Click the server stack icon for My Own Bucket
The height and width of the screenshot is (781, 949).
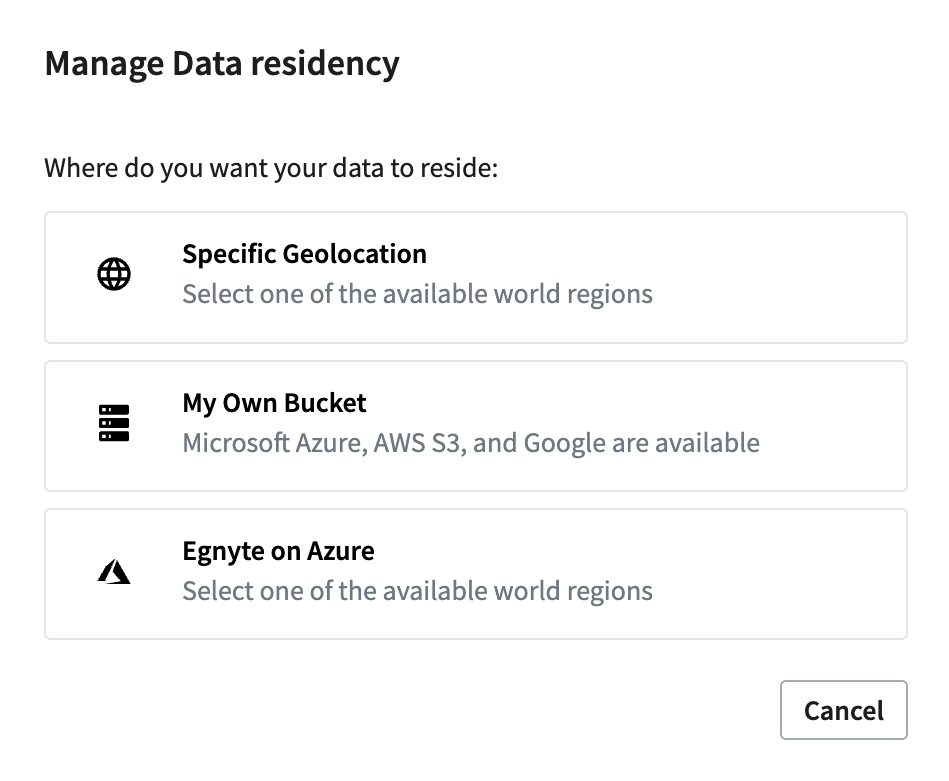tap(114, 423)
